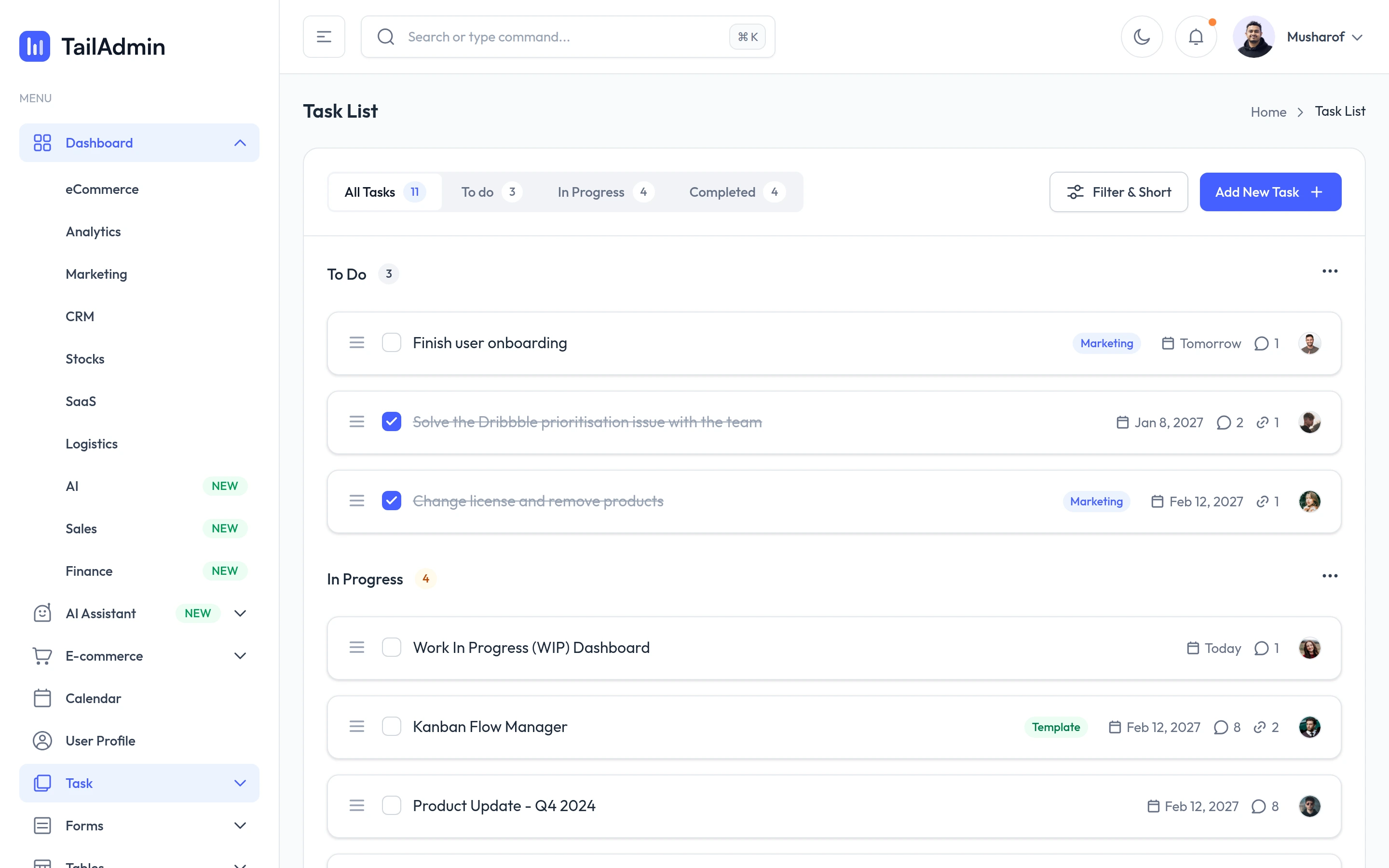This screenshot has width=1389, height=868.
Task: Open eCommerce dashboard menu item
Action: pos(102,190)
